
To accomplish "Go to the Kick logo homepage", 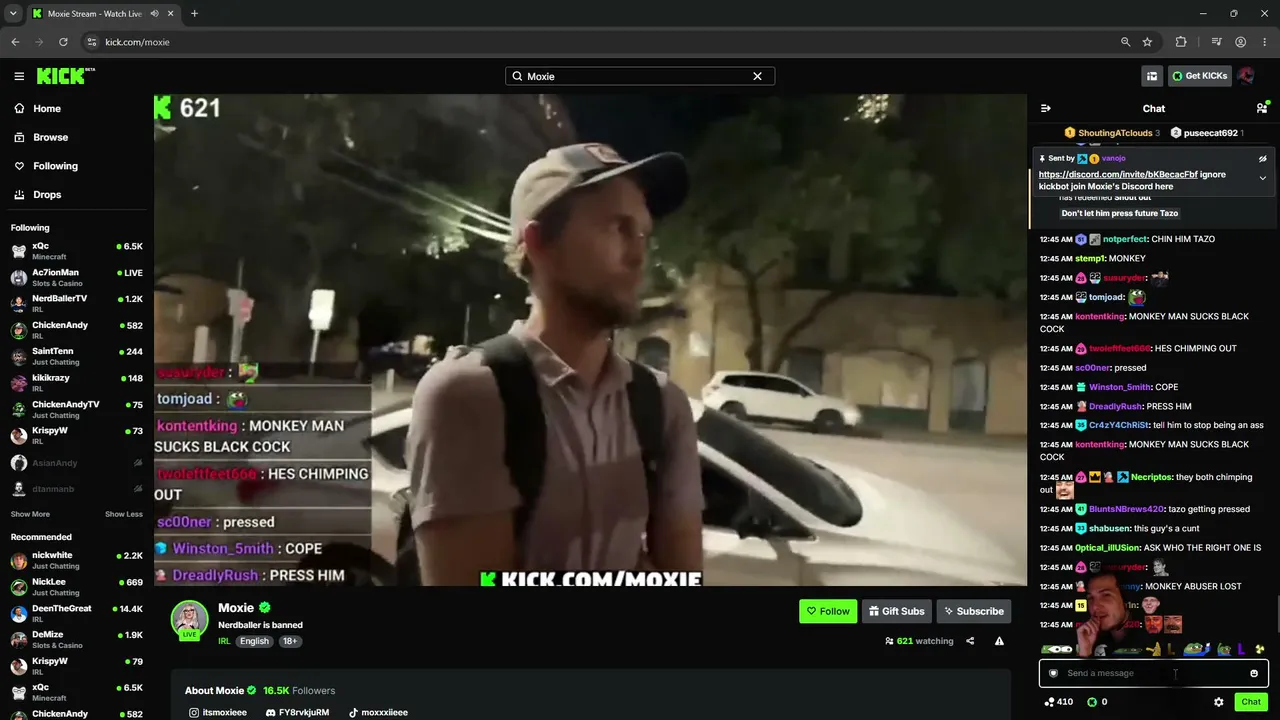I will click(x=65, y=76).
